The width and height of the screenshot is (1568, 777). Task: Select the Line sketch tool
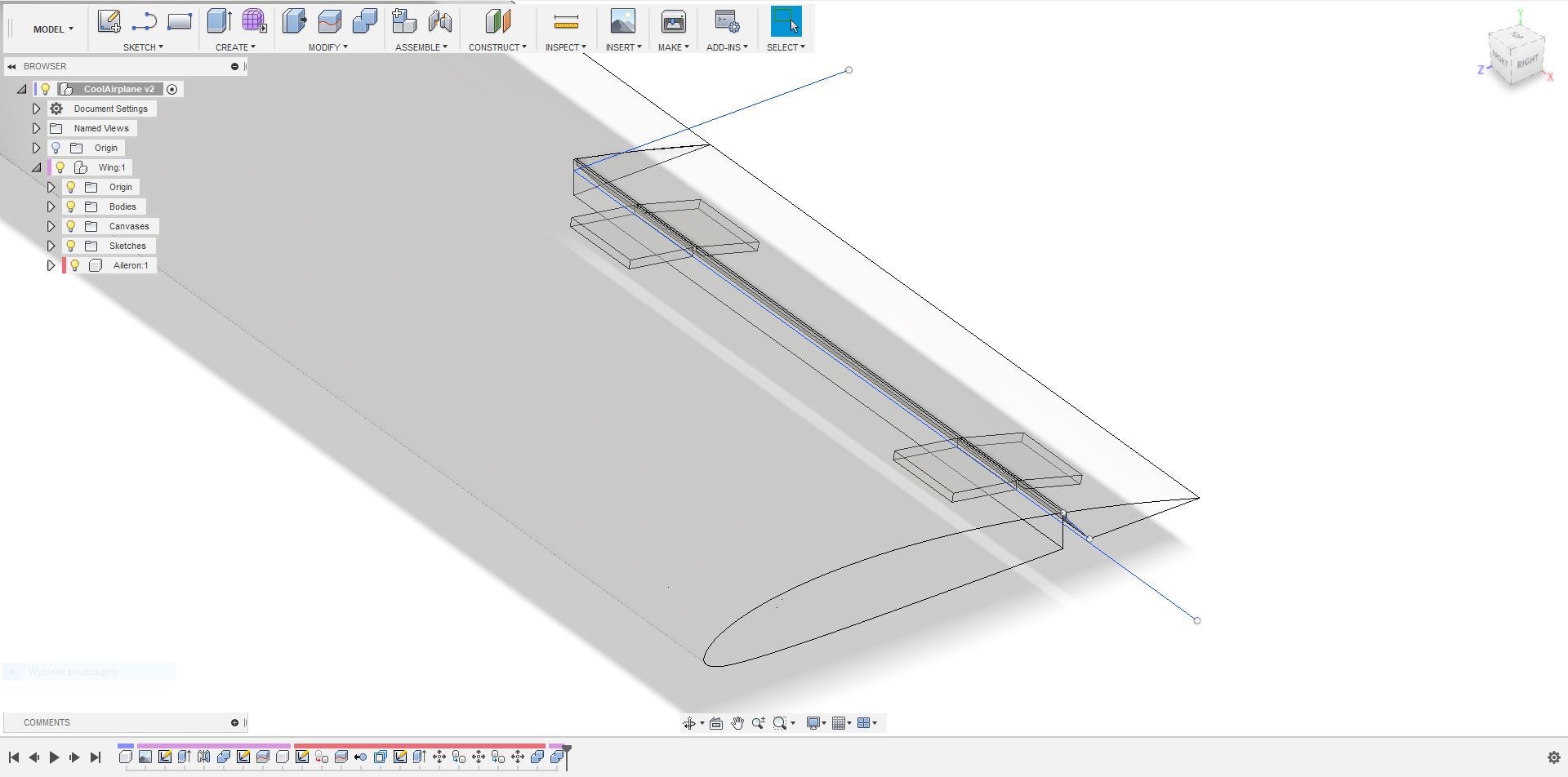tap(145, 21)
